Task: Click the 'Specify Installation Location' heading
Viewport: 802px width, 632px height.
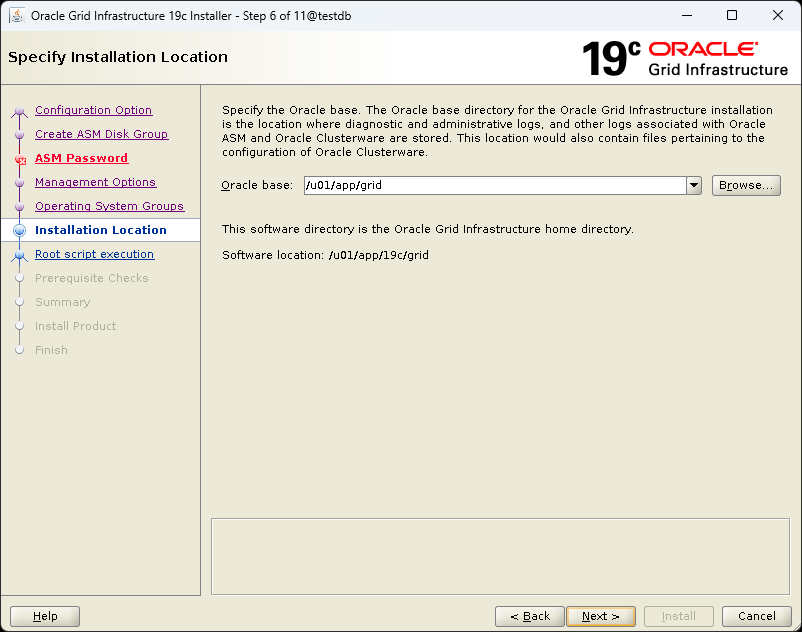Action: click(x=118, y=57)
